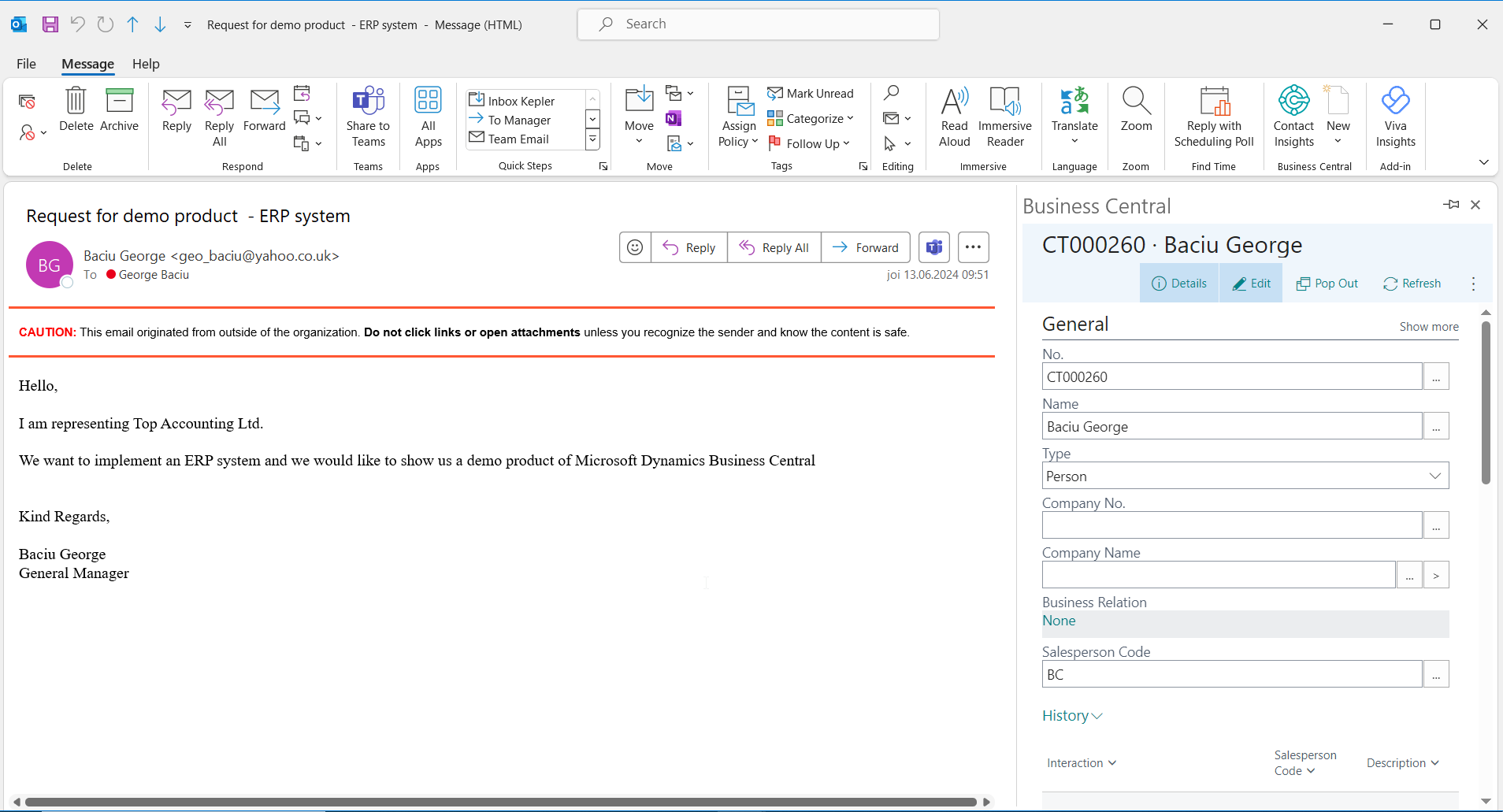The image size is (1503, 812).
Task: Send to OneNote icon
Action: point(674,119)
